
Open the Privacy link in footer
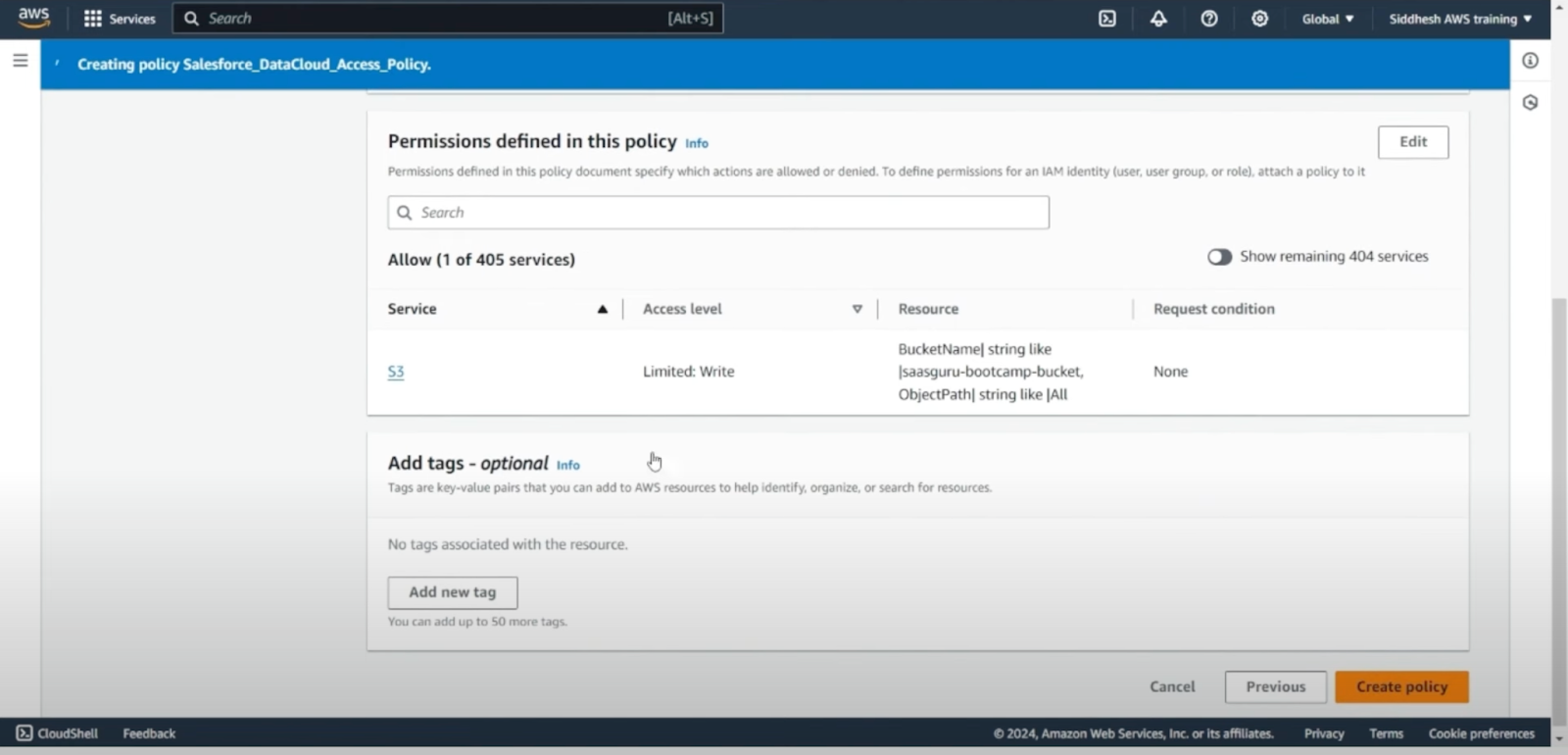pos(1324,733)
